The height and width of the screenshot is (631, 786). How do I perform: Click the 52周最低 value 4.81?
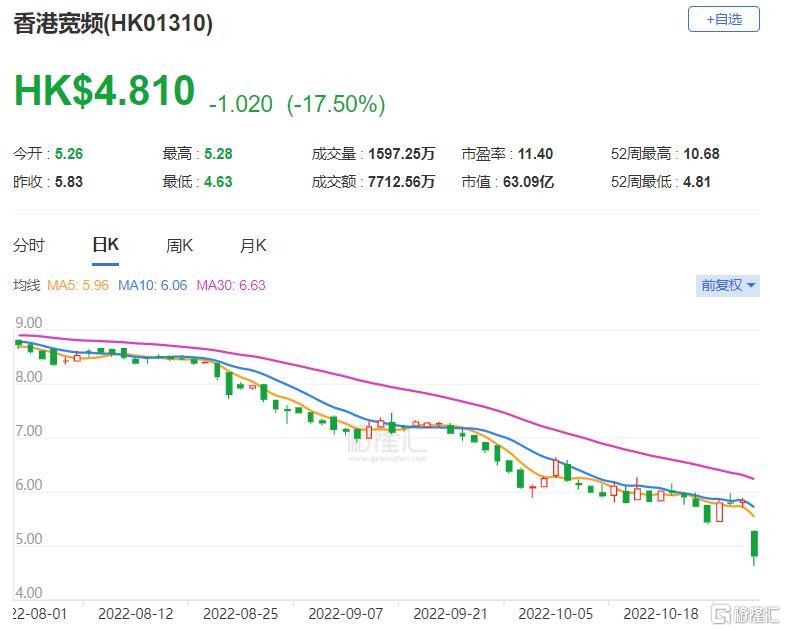click(x=697, y=181)
